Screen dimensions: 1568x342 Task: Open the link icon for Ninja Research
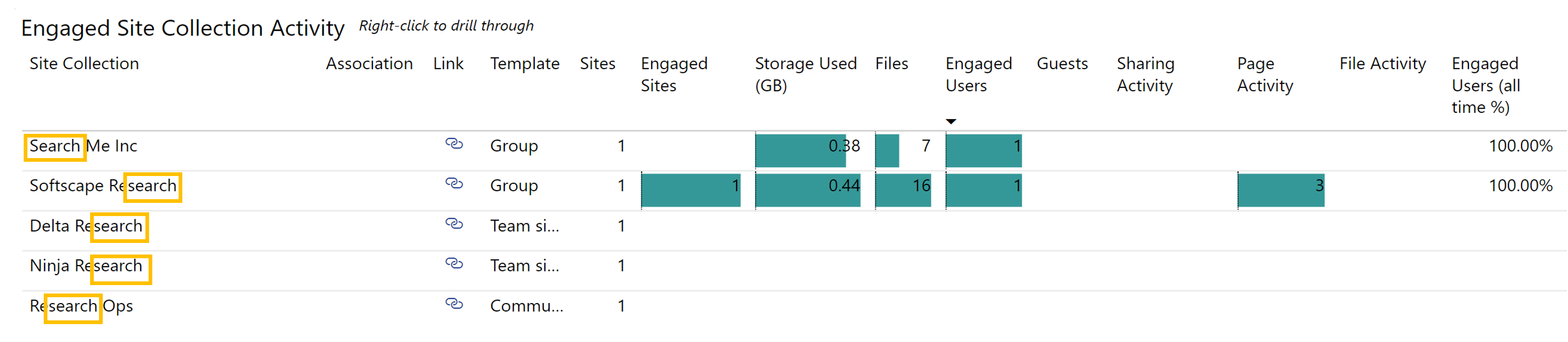coord(454,263)
